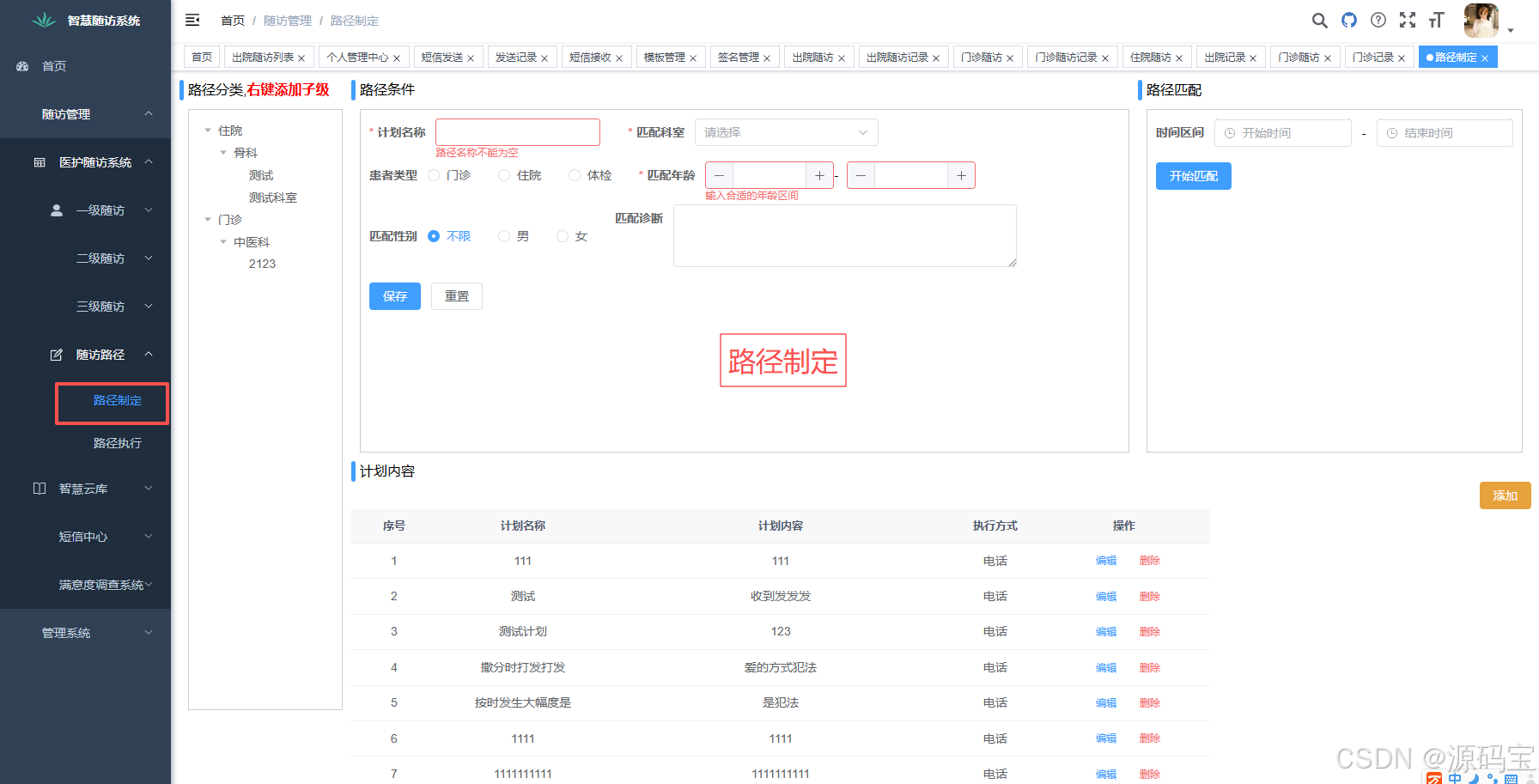Select 男 gender radio
The width and height of the screenshot is (1539, 784).
pyautogui.click(x=504, y=236)
